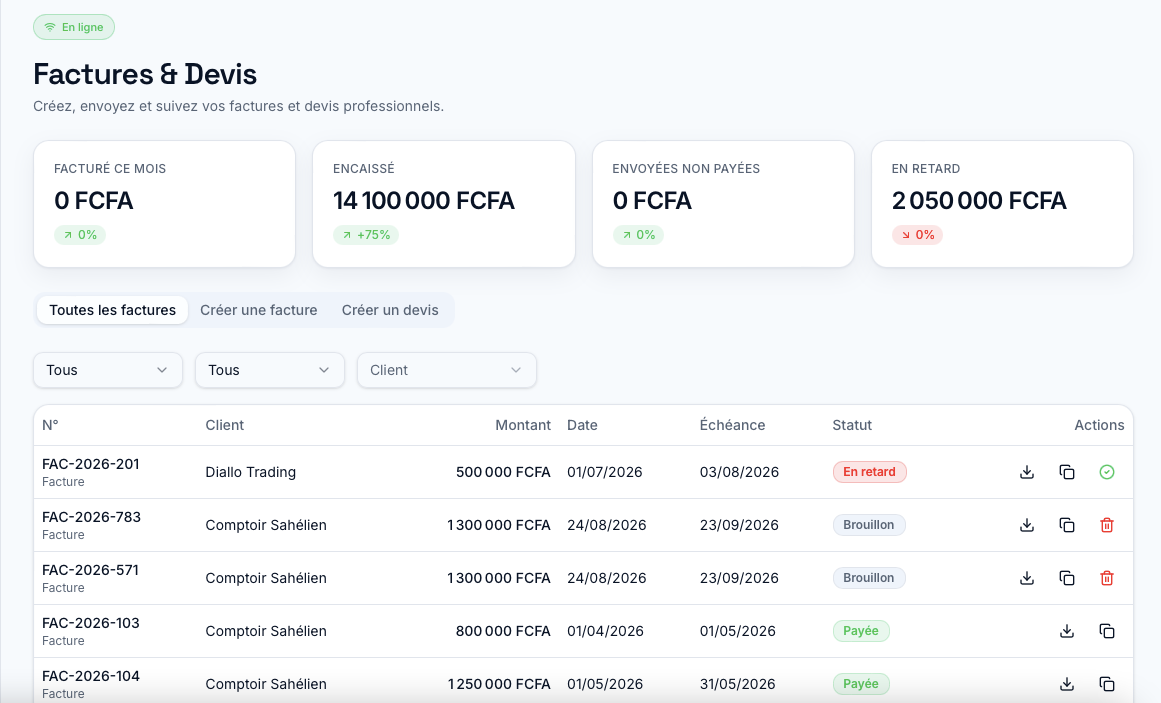Switch to the Toutes les factures tab

pos(113,310)
